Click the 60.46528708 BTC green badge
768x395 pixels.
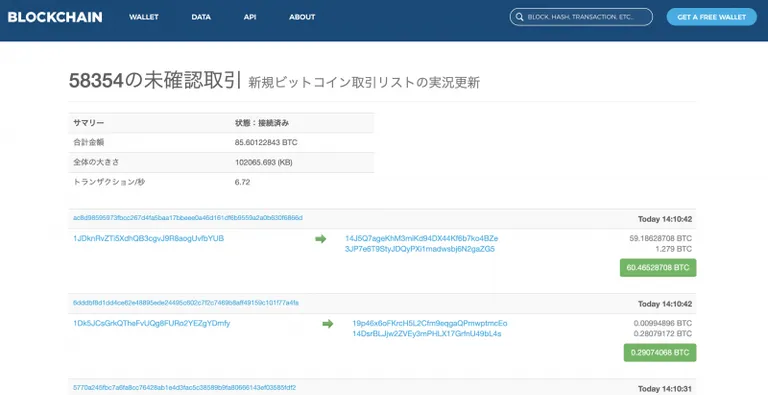tap(658, 268)
